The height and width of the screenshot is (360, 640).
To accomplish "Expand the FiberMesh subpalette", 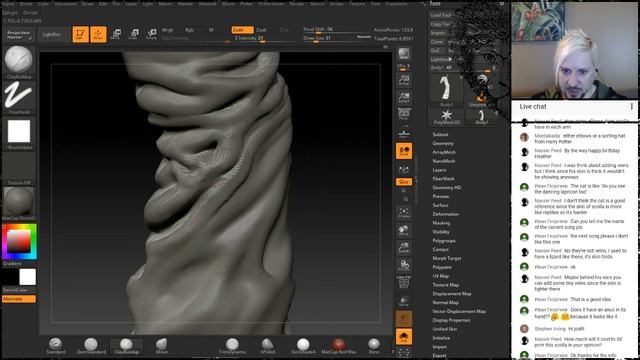I will [444, 179].
